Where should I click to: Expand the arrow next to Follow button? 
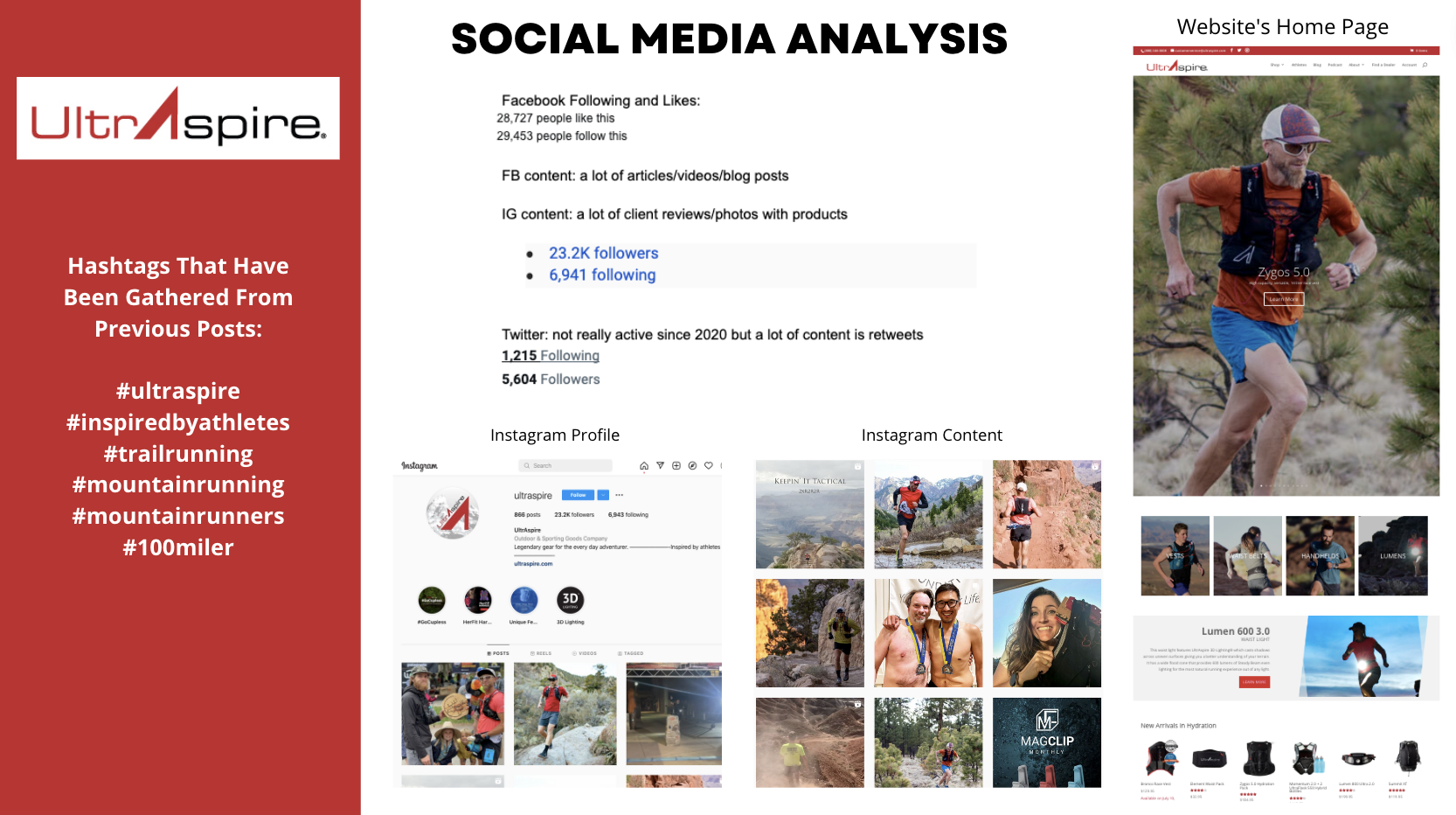pyautogui.click(x=603, y=495)
